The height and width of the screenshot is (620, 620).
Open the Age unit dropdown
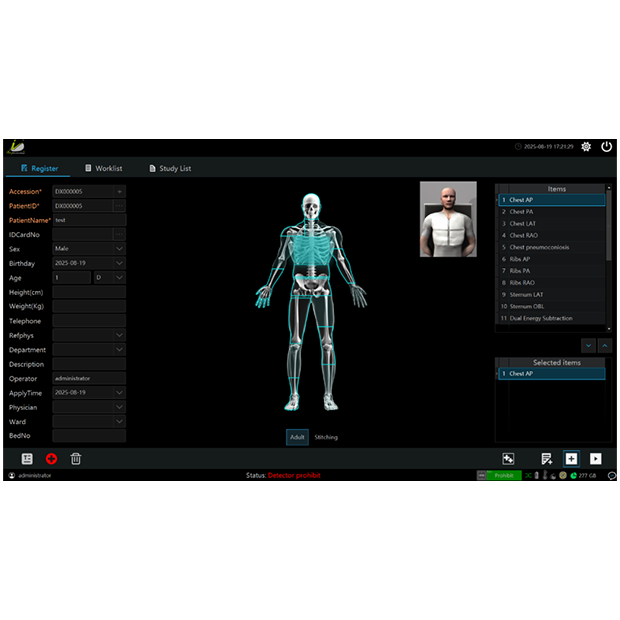tap(119, 278)
